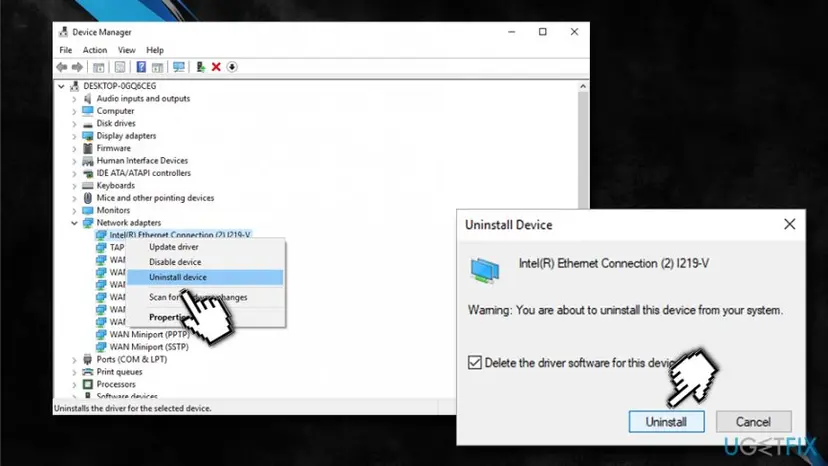Click the Uninstall button in the dialog
Screen dimensions: 828x466
point(666,422)
